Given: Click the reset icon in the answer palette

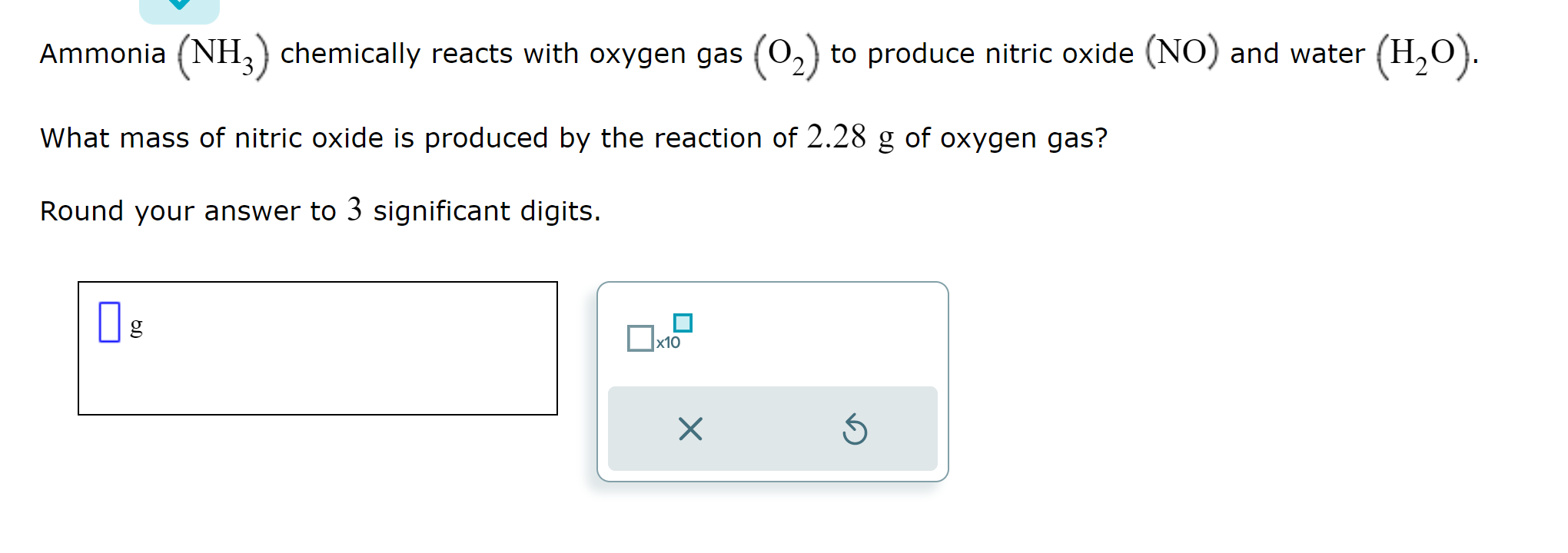Looking at the screenshot, I should coord(855,430).
